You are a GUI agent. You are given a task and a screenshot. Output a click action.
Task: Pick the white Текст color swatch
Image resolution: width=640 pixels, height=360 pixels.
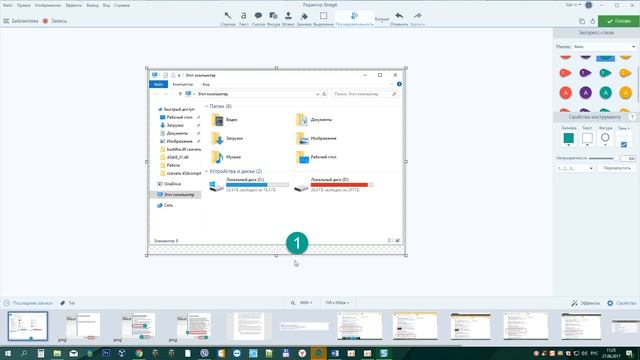pyautogui.click(x=587, y=138)
